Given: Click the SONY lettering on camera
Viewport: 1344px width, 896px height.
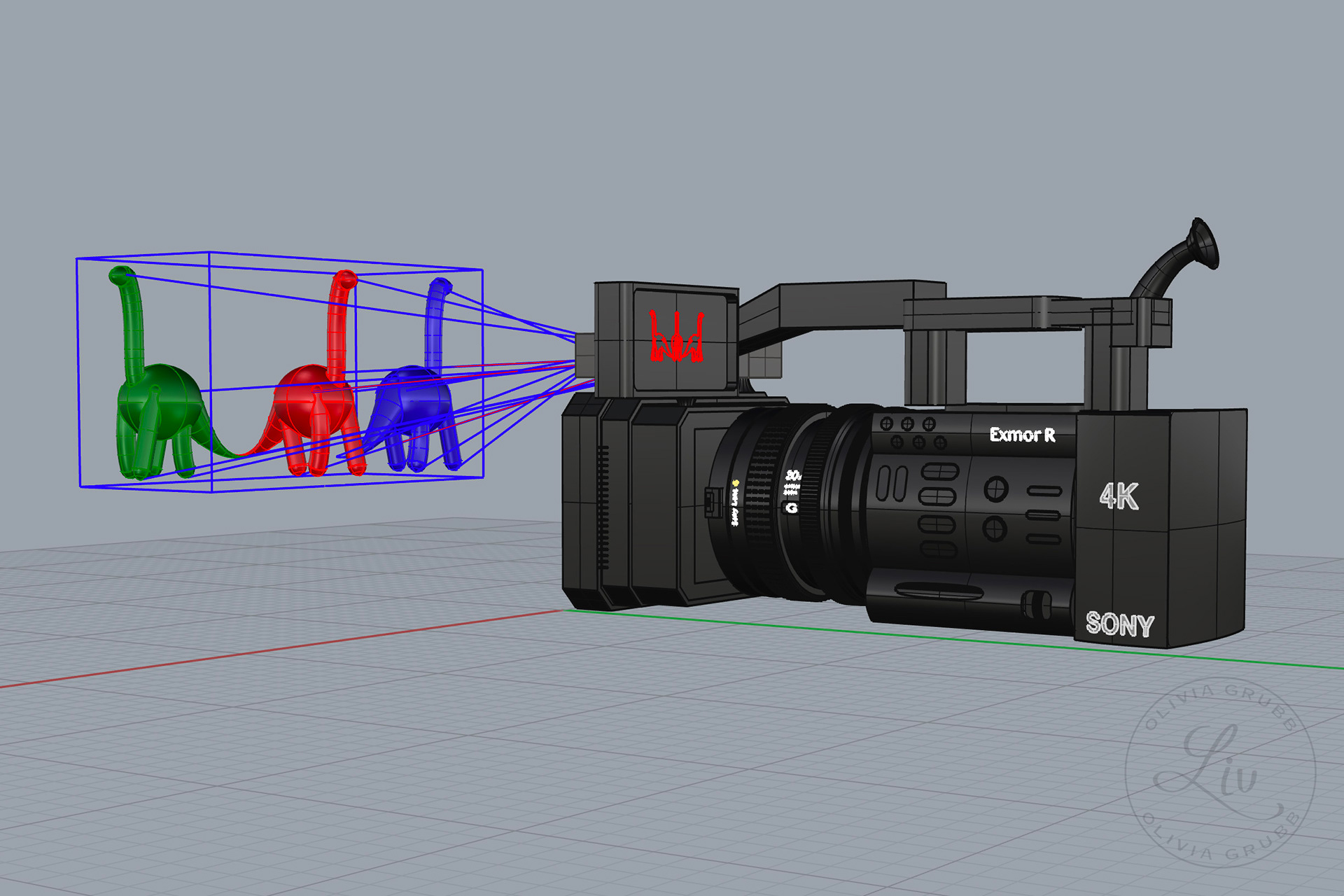Looking at the screenshot, I should pyautogui.click(x=1119, y=624).
